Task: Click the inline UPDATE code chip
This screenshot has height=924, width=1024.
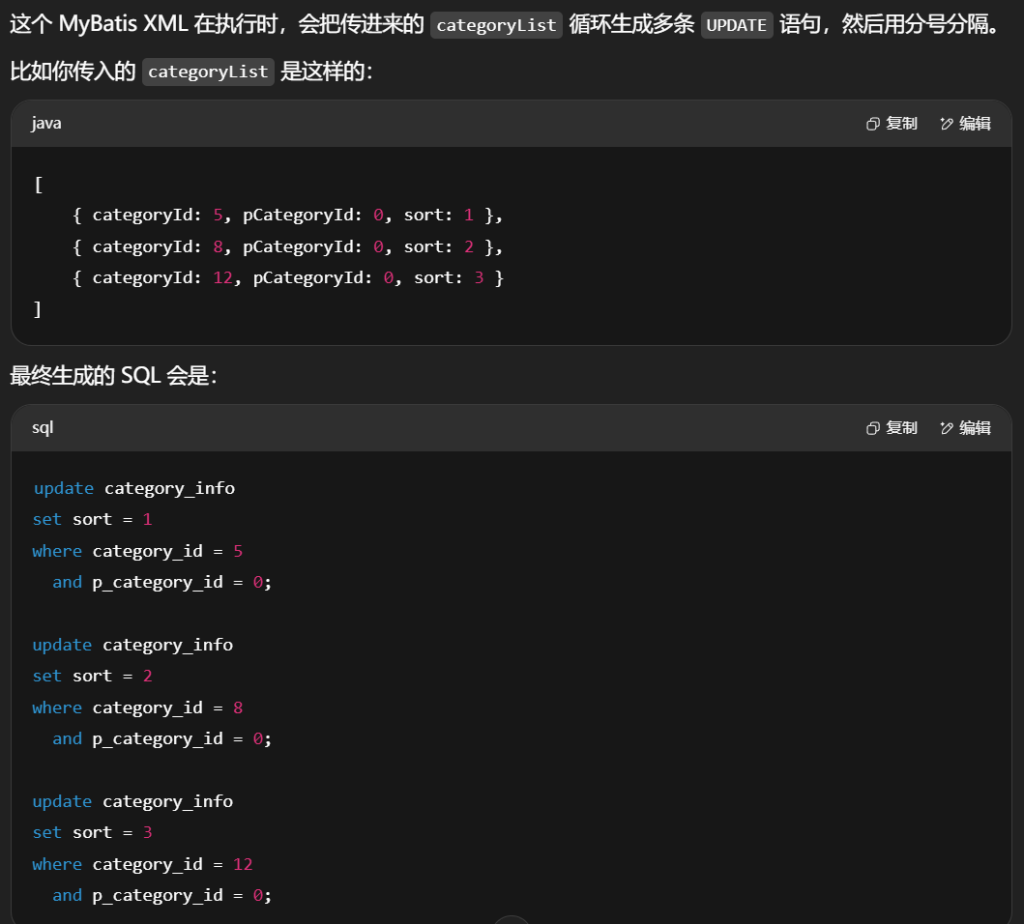Action: 736,25
